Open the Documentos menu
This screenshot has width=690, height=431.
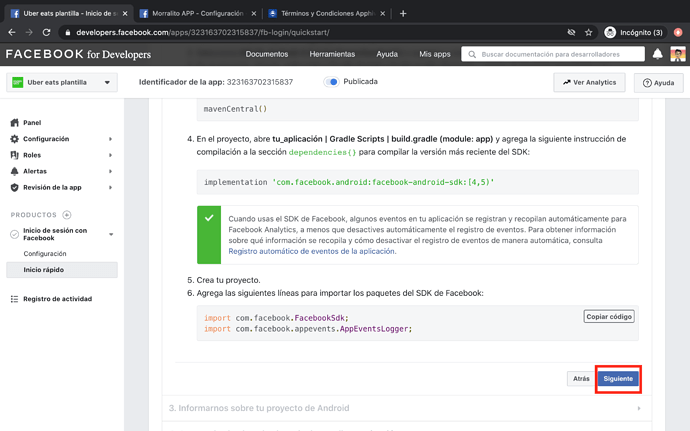(x=267, y=54)
